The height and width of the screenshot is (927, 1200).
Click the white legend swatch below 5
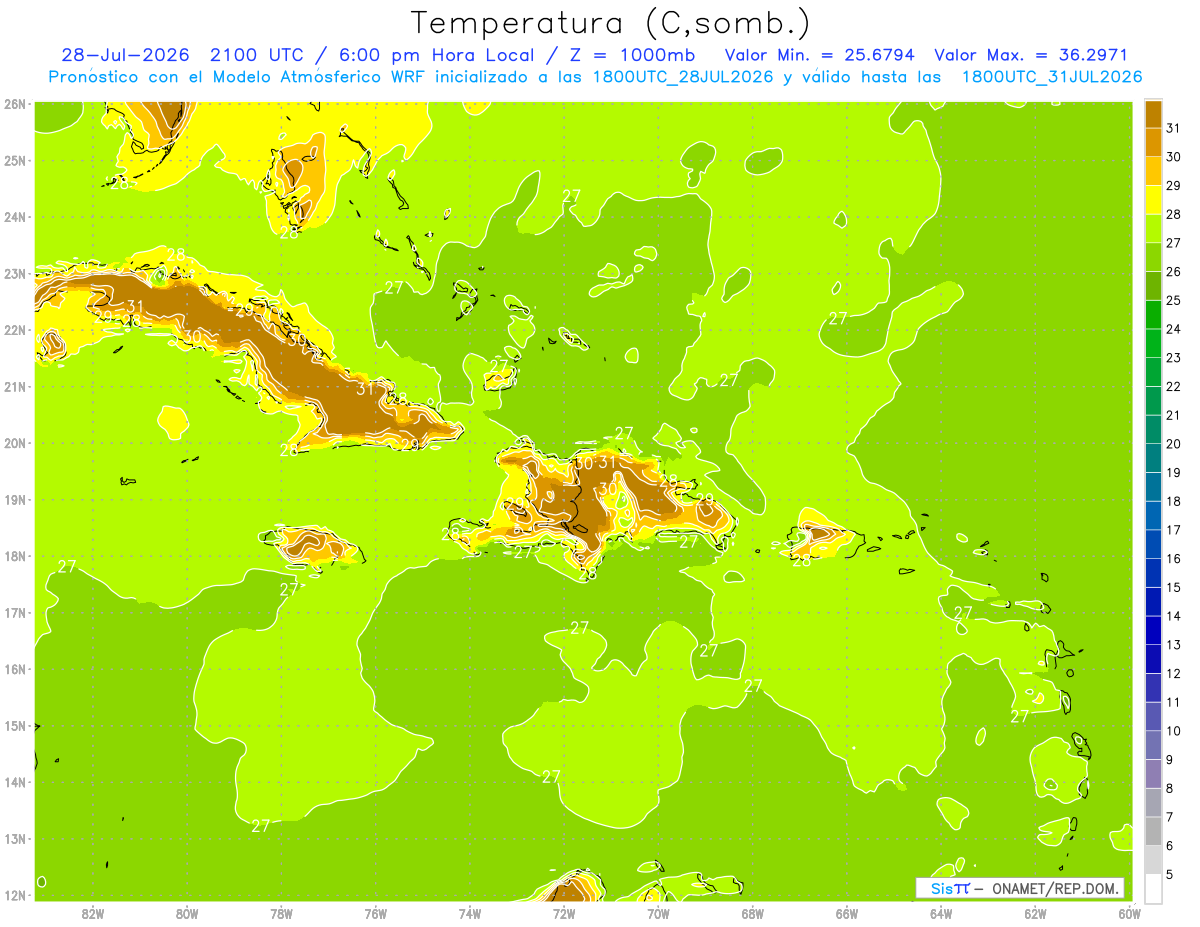(x=1153, y=888)
